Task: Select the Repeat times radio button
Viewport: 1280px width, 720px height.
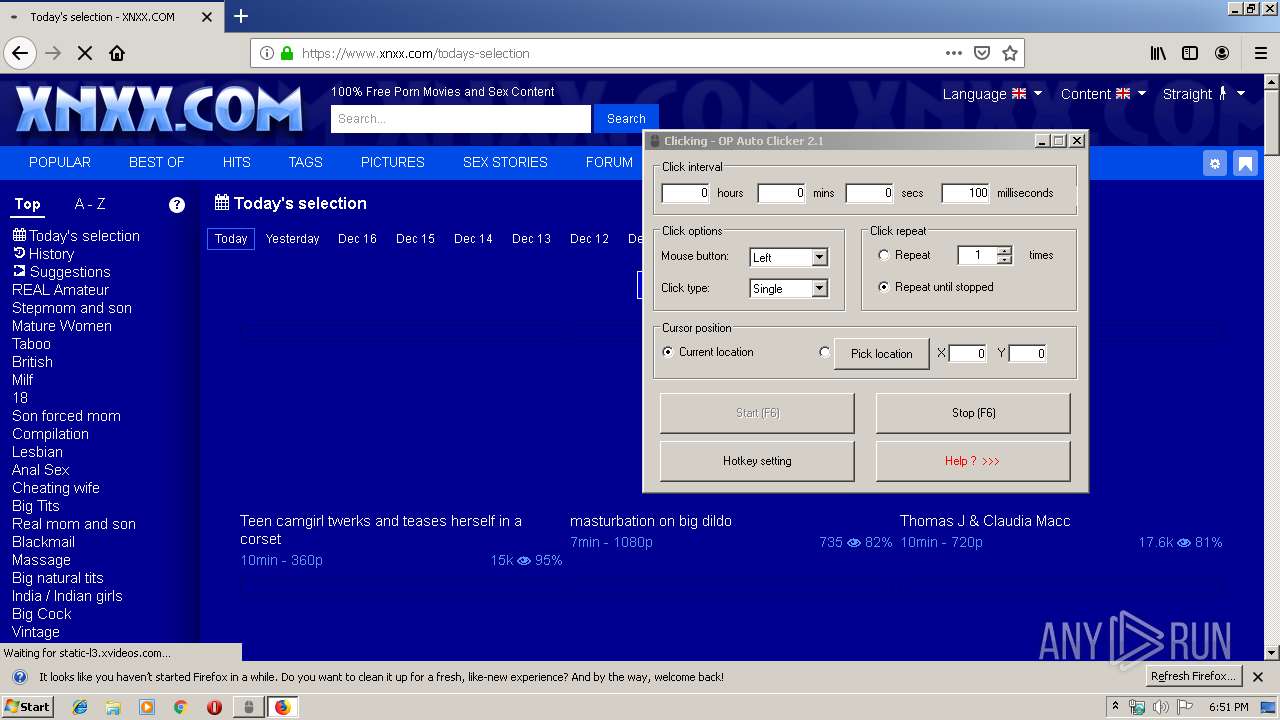Action: pos(883,255)
